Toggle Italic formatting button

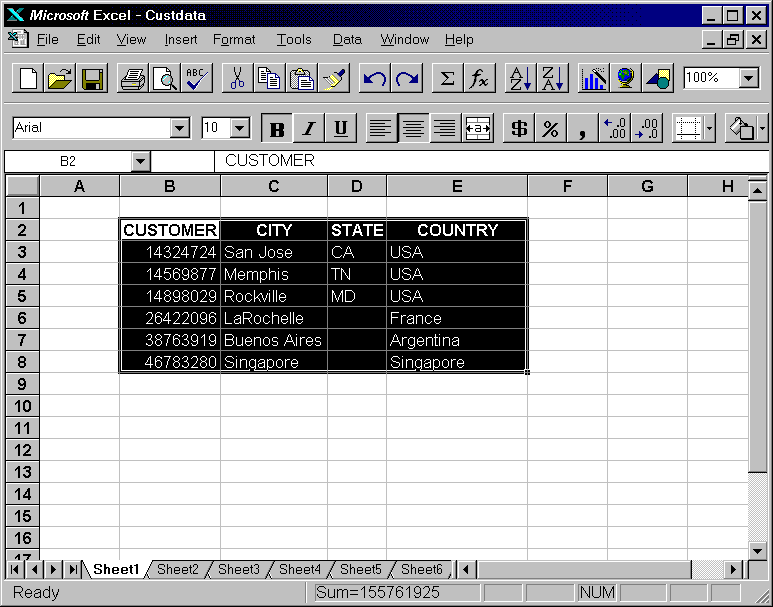[x=309, y=128]
